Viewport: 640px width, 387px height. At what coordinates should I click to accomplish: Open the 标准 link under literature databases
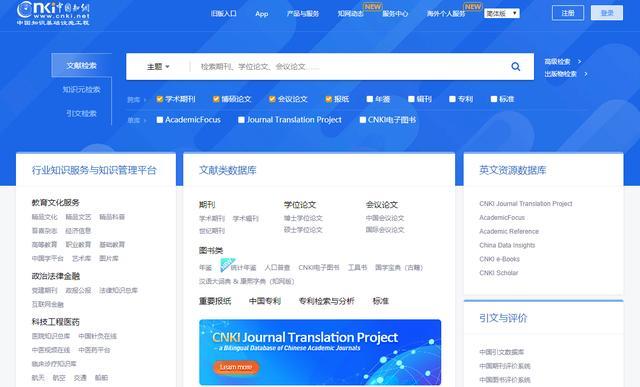[380, 301]
